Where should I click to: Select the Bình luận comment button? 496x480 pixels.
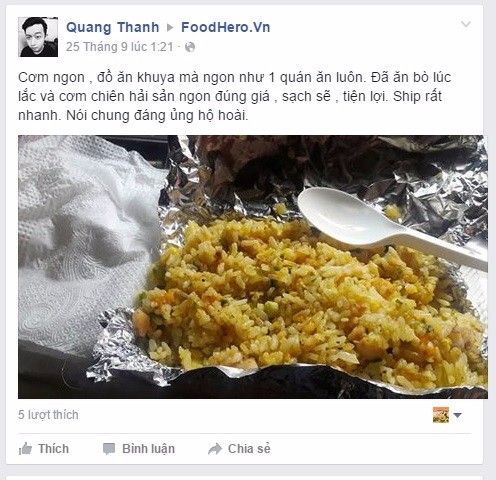148,449
